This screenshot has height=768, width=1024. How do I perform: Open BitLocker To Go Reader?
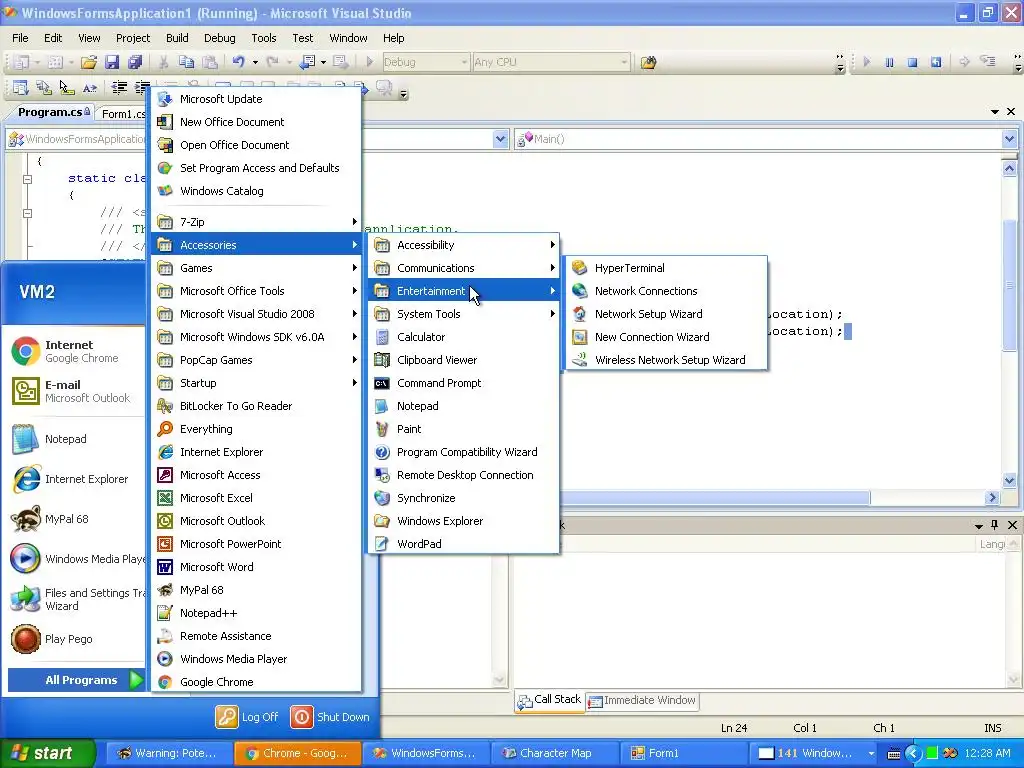[257, 406]
